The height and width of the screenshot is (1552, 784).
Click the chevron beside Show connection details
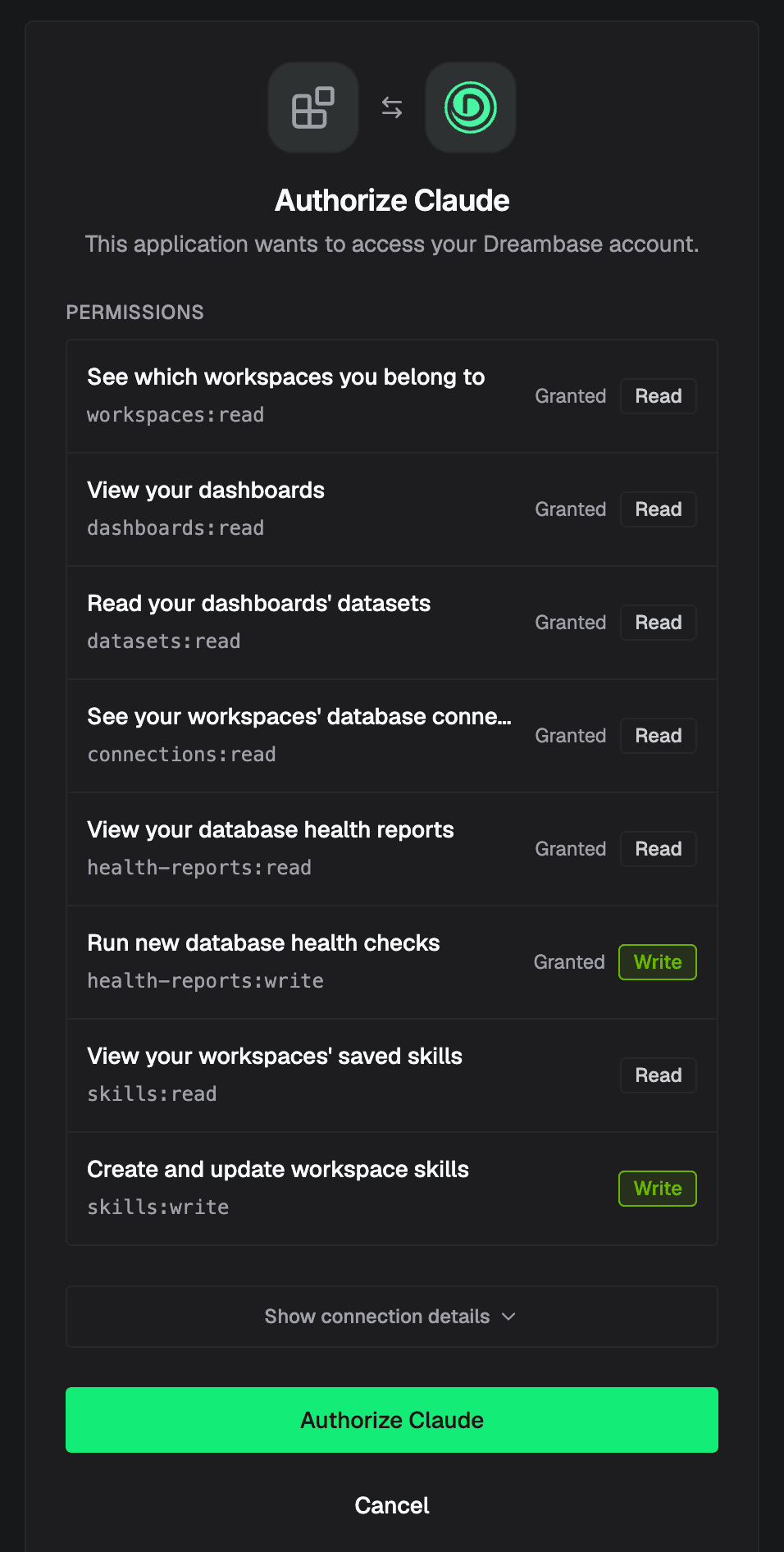[508, 1316]
